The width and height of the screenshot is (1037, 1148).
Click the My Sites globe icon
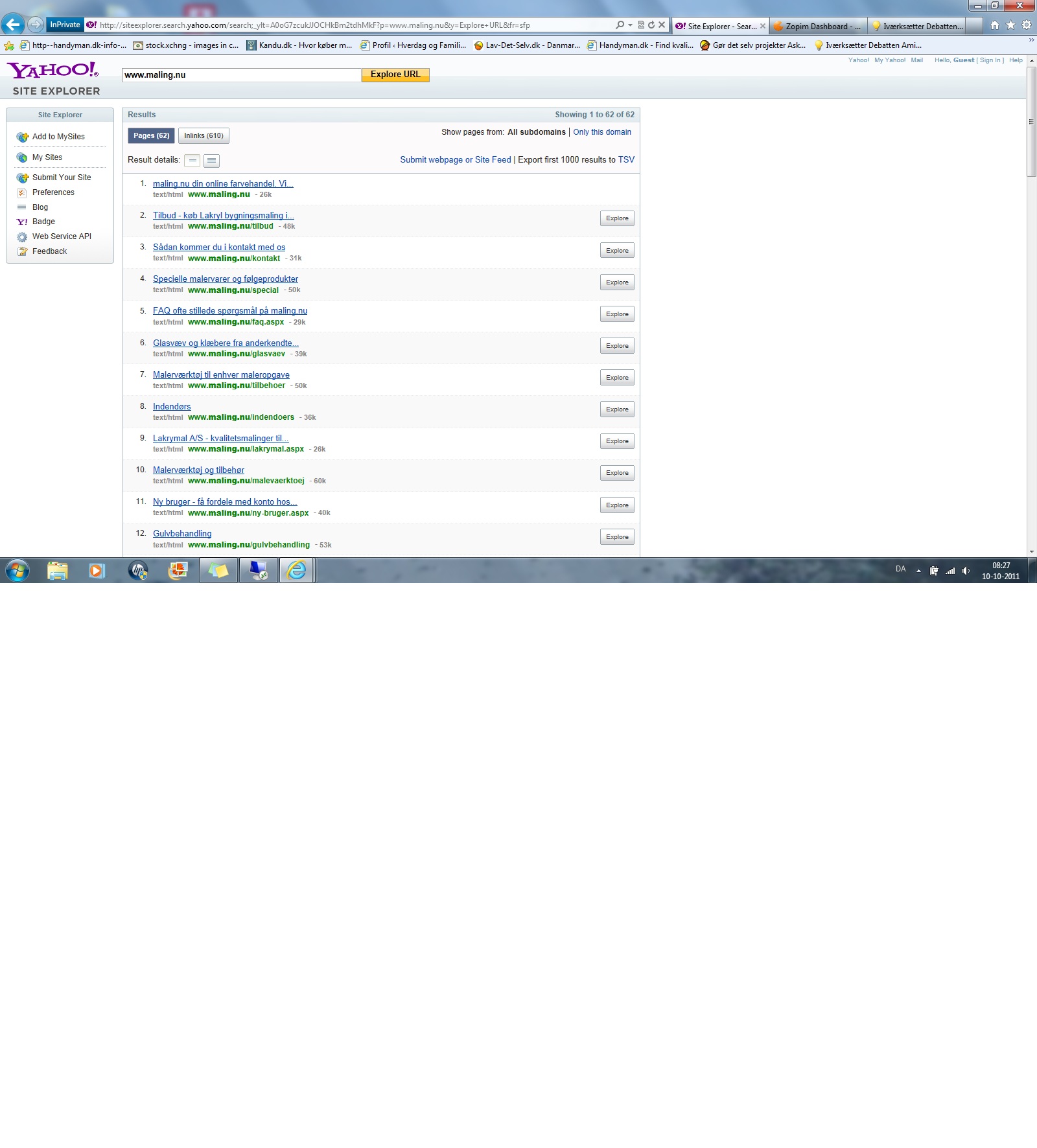coord(22,157)
